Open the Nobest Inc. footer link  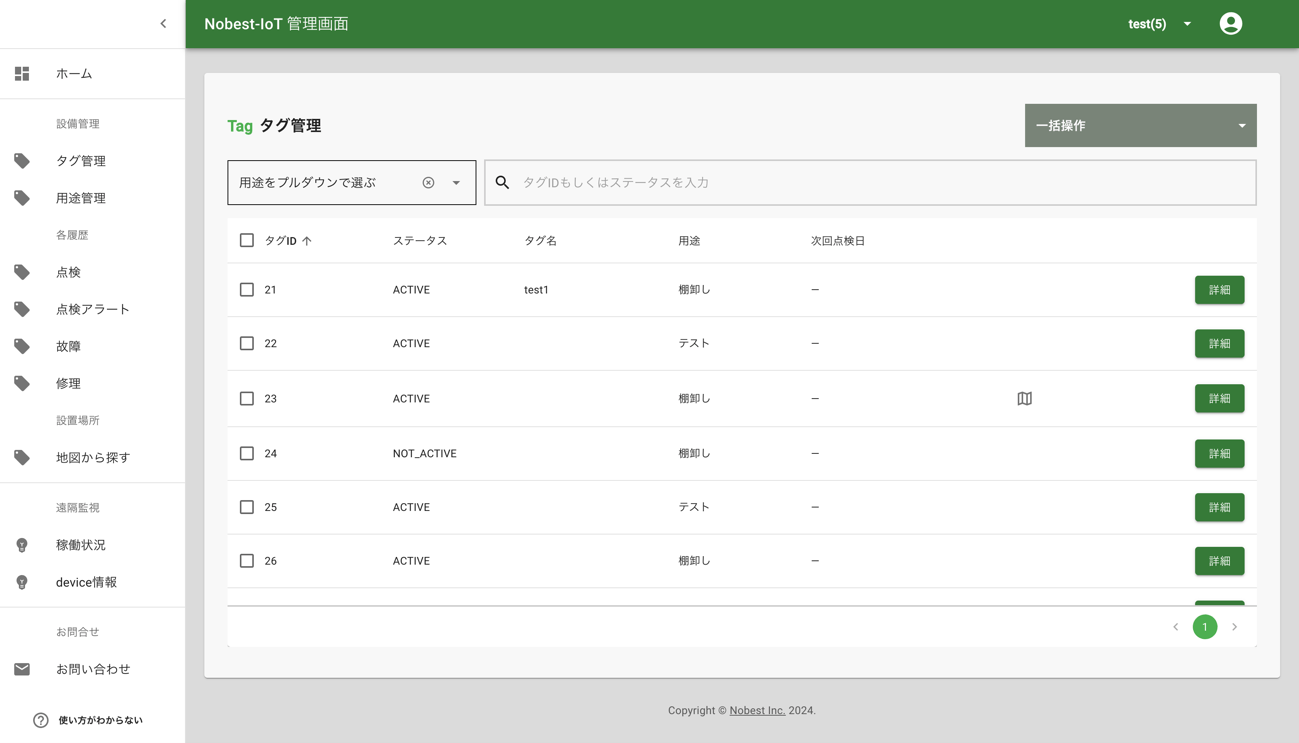pos(757,710)
